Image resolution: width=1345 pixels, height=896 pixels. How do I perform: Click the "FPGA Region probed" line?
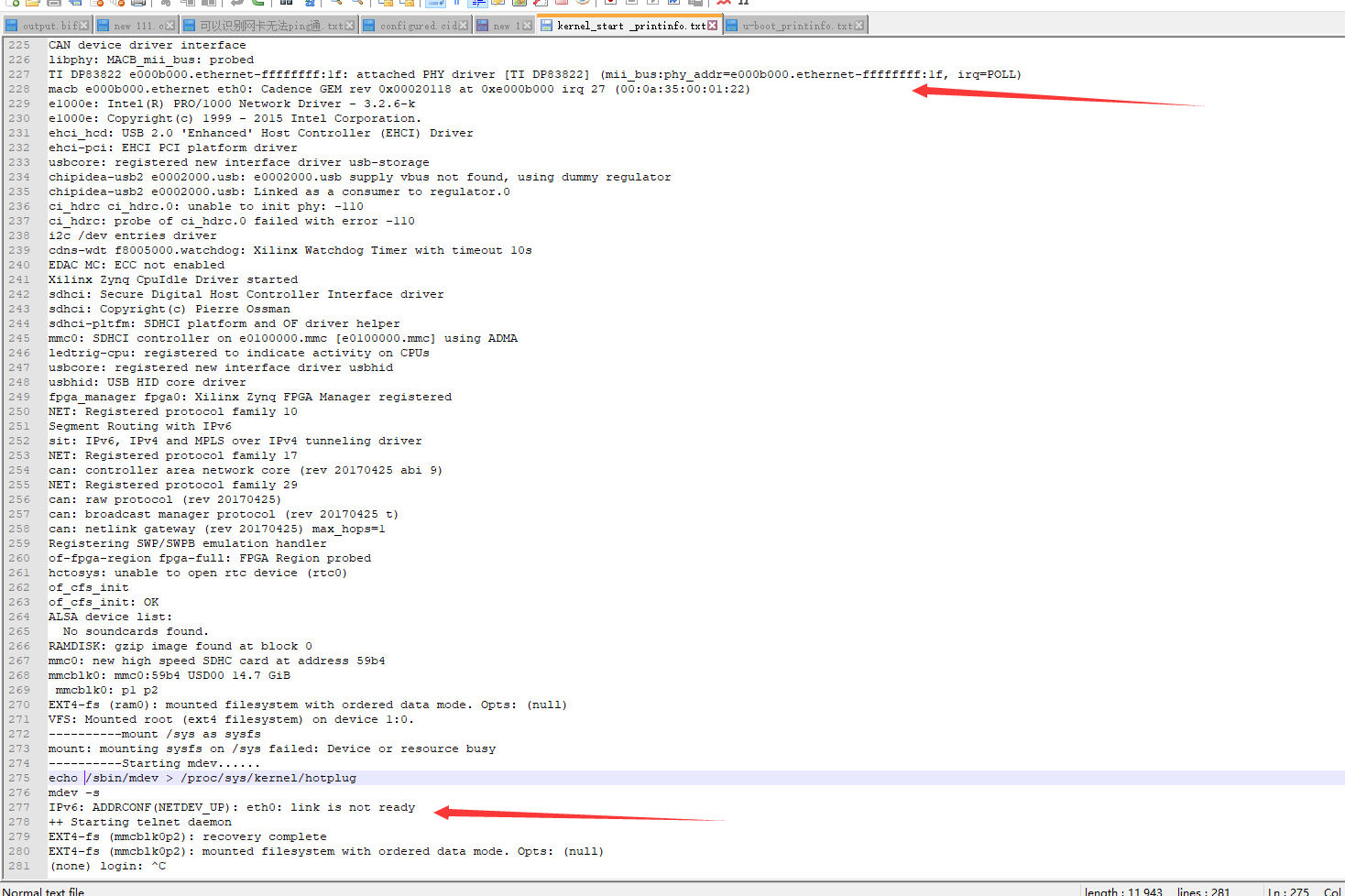pyautogui.click(x=210, y=558)
